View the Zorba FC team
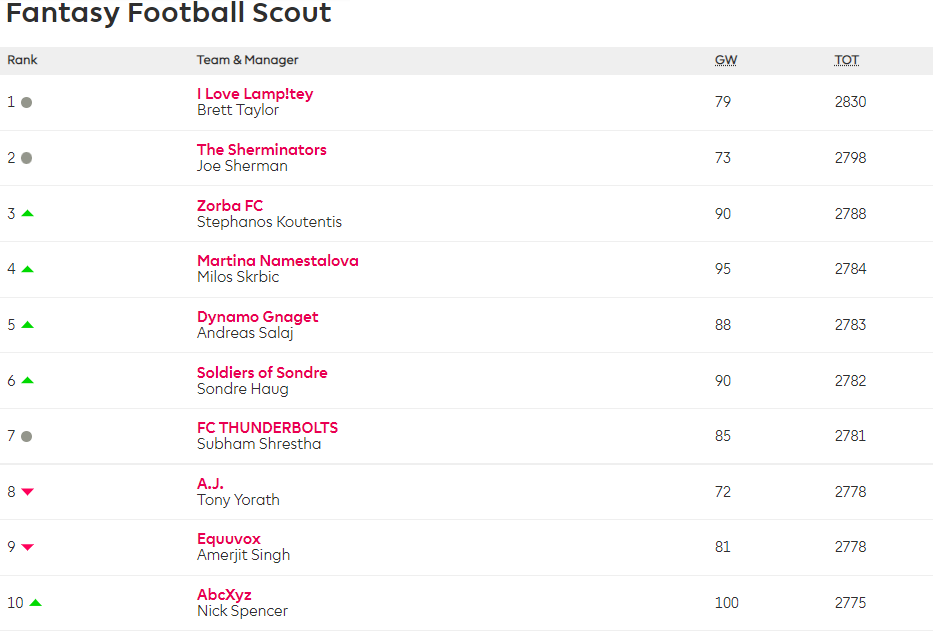 230,205
